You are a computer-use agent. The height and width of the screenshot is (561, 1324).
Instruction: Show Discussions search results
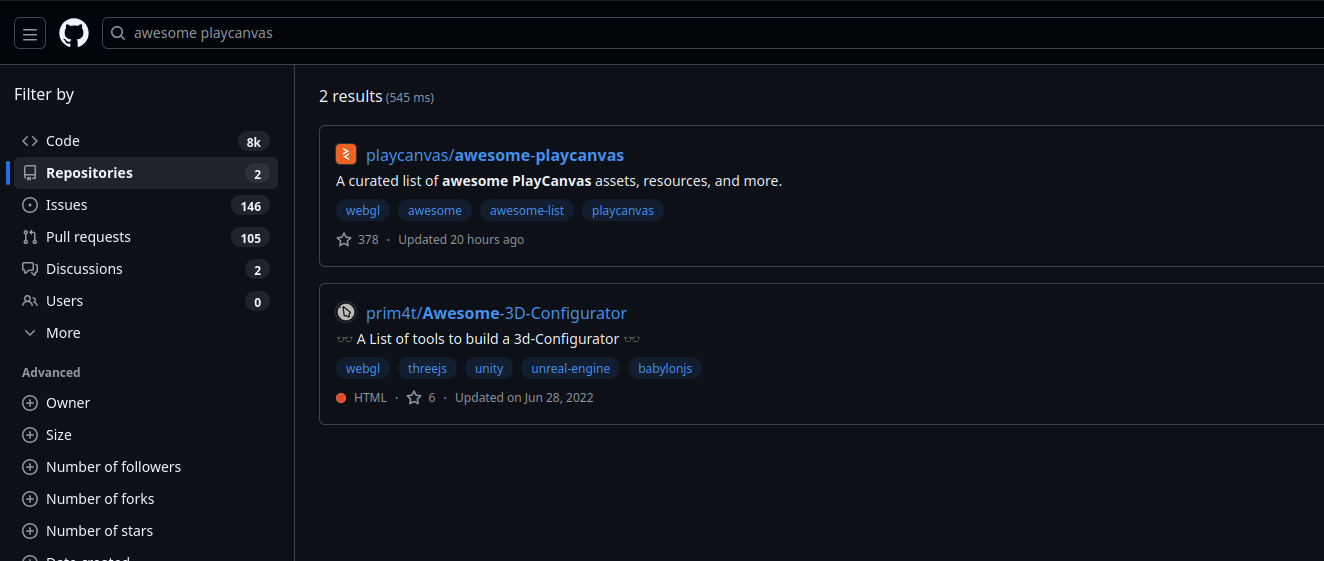tap(84, 269)
